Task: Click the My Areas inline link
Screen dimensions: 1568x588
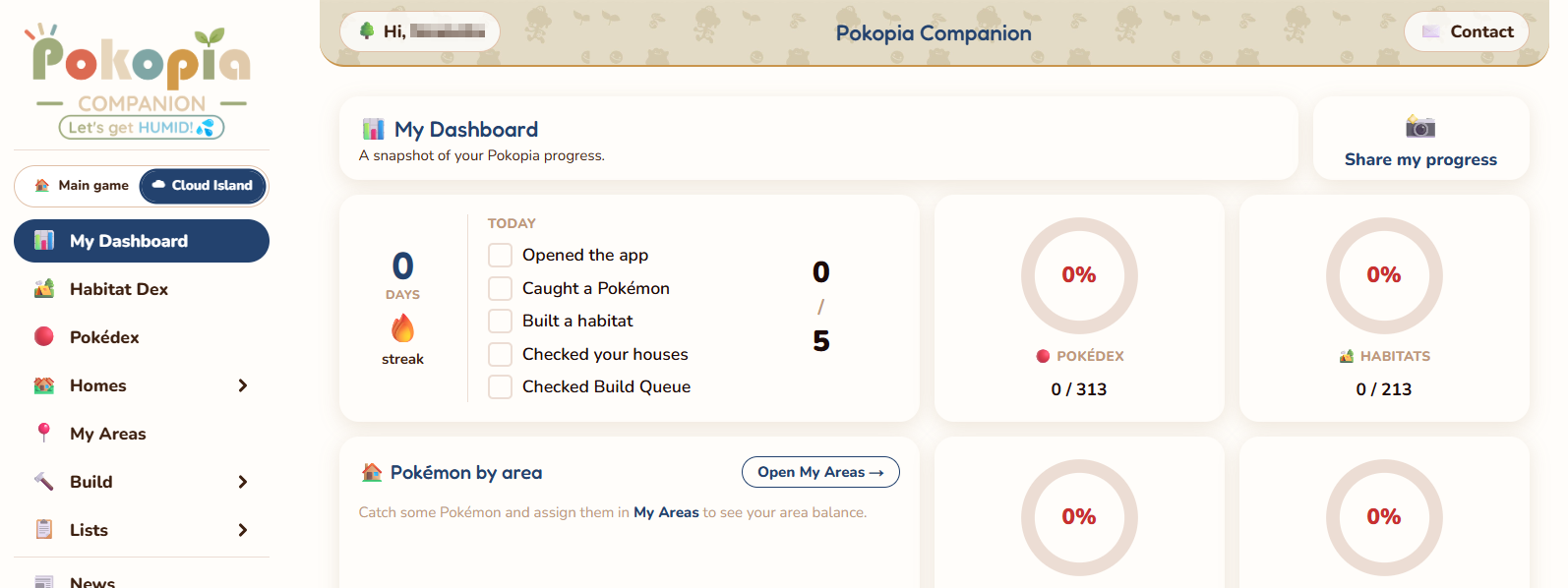Action: tap(666, 512)
